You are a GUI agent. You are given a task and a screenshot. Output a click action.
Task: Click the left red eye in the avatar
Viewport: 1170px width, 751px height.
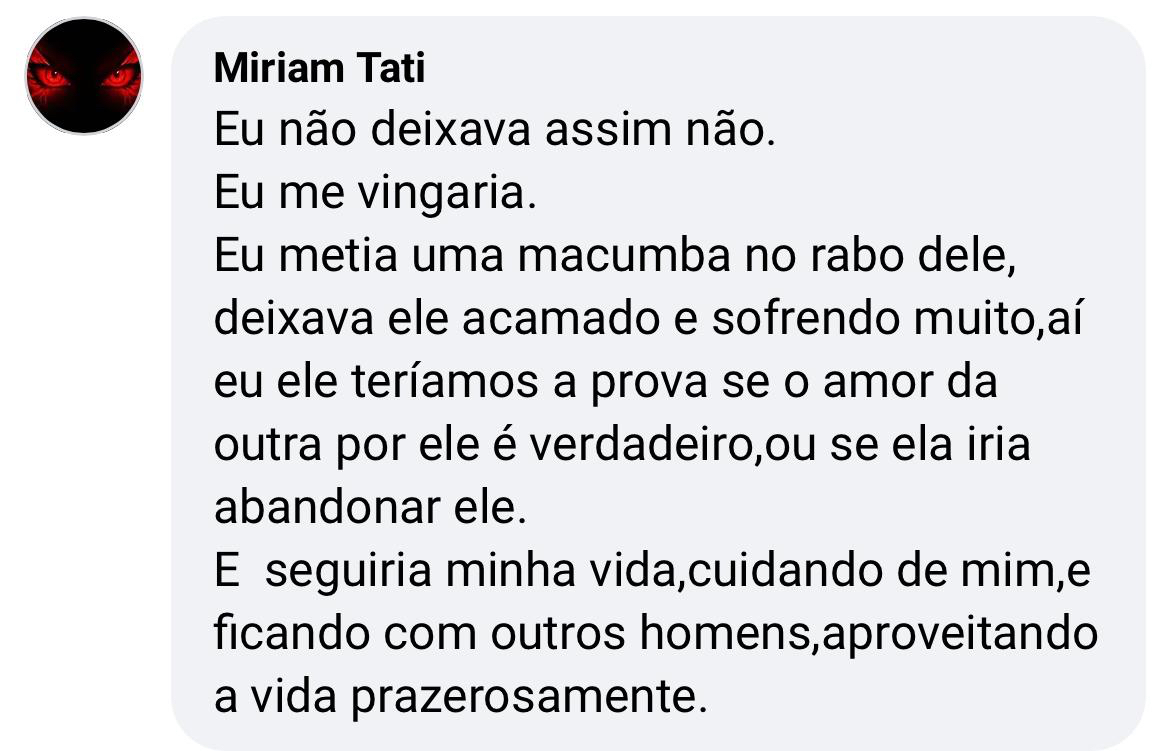click(50, 76)
